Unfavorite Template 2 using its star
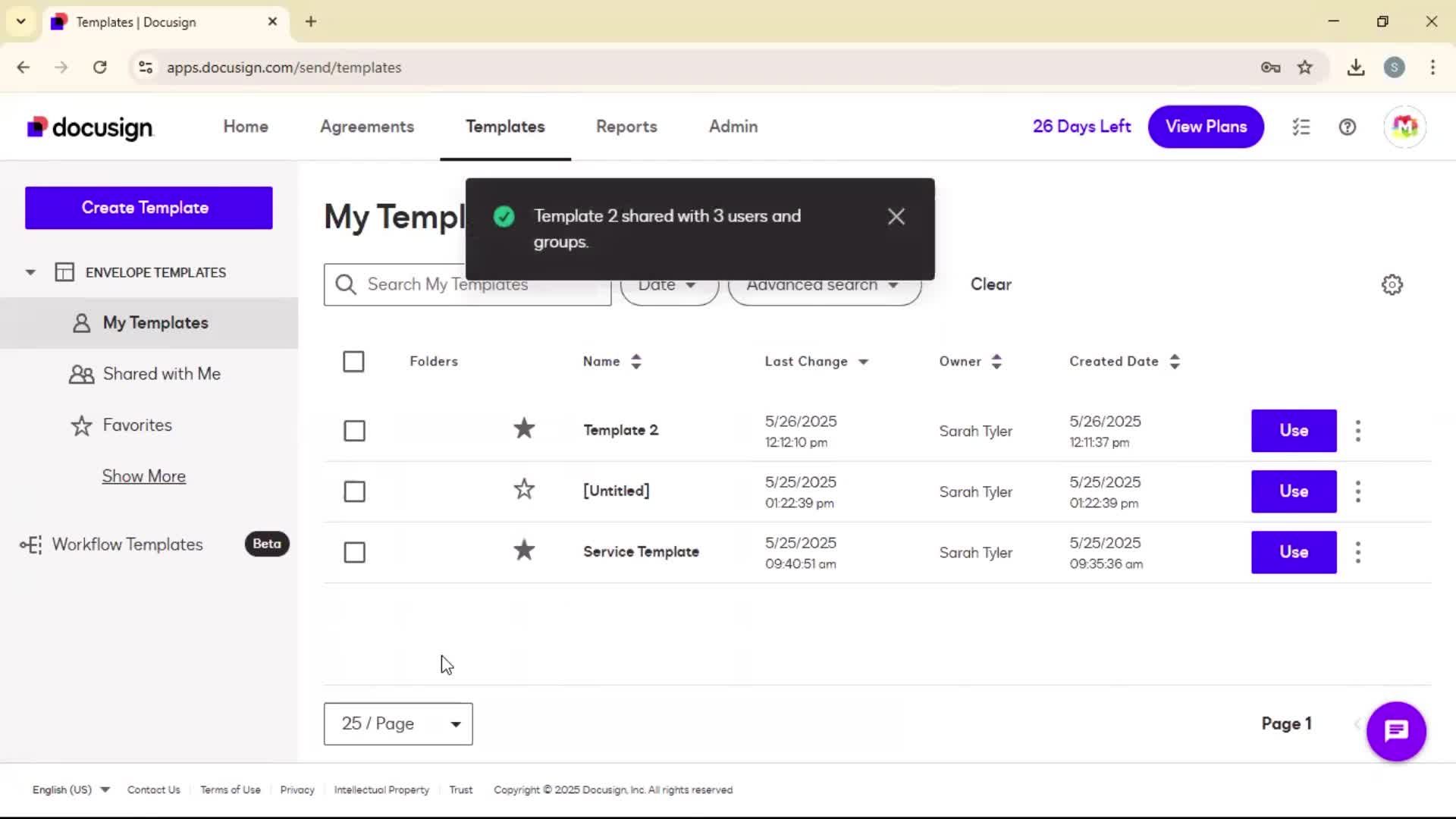The width and height of the screenshot is (1456, 819). (x=524, y=429)
